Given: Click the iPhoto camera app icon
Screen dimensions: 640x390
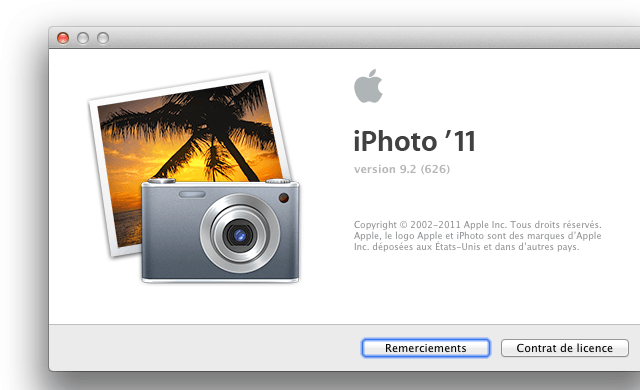Looking at the screenshot, I should click(x=194, y=177).
